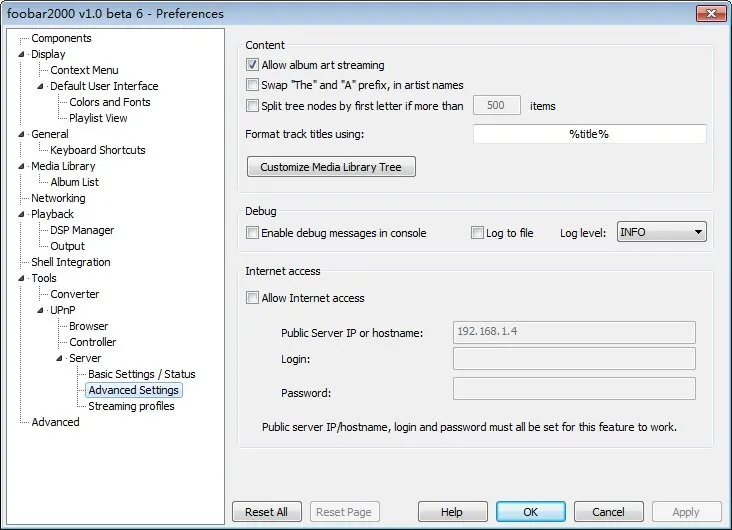732x530 pixels.
Task: Click the Format track titles field
Action: [589, 134]
